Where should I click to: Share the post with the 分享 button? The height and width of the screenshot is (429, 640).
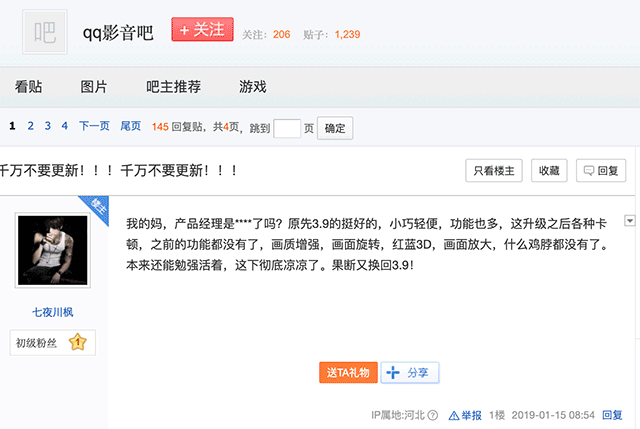pos(410,372)
